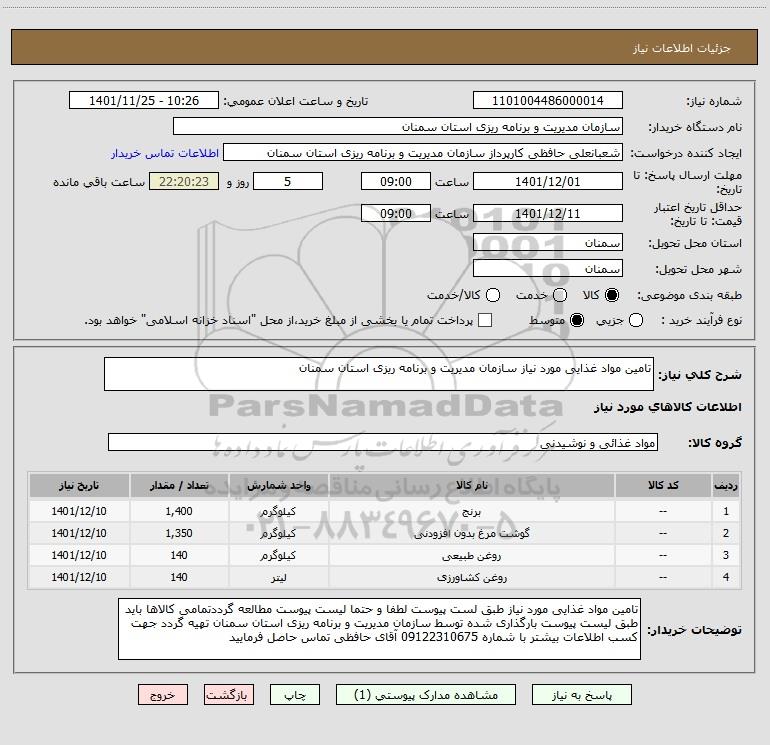Screen dimensions: 770x745
Task: Click the delivery province field سمنان
Action: 548,243
